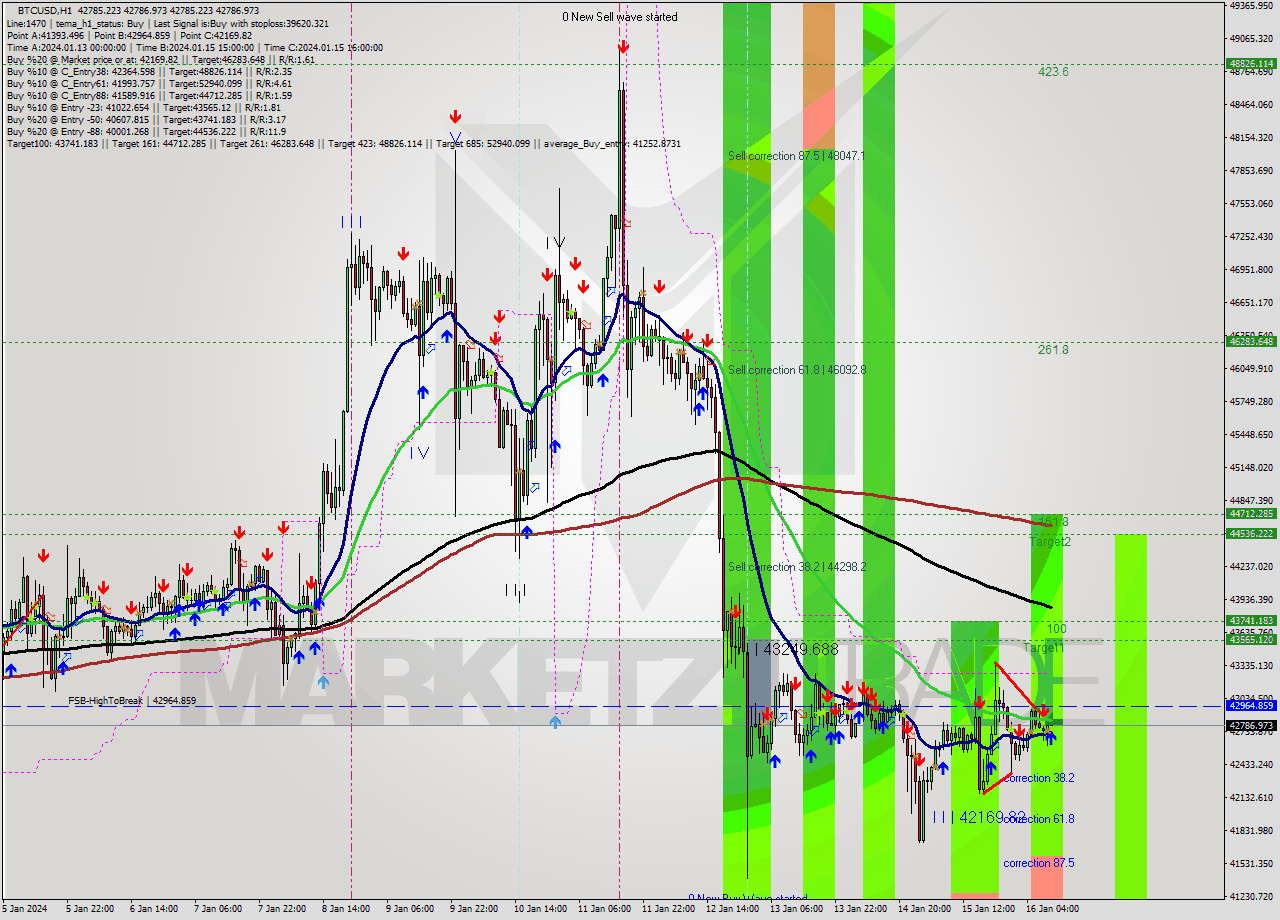This screenshot has width=1280, height=920.
Task: Click the 44536.222 price level tag
Action: [1250, 533]
